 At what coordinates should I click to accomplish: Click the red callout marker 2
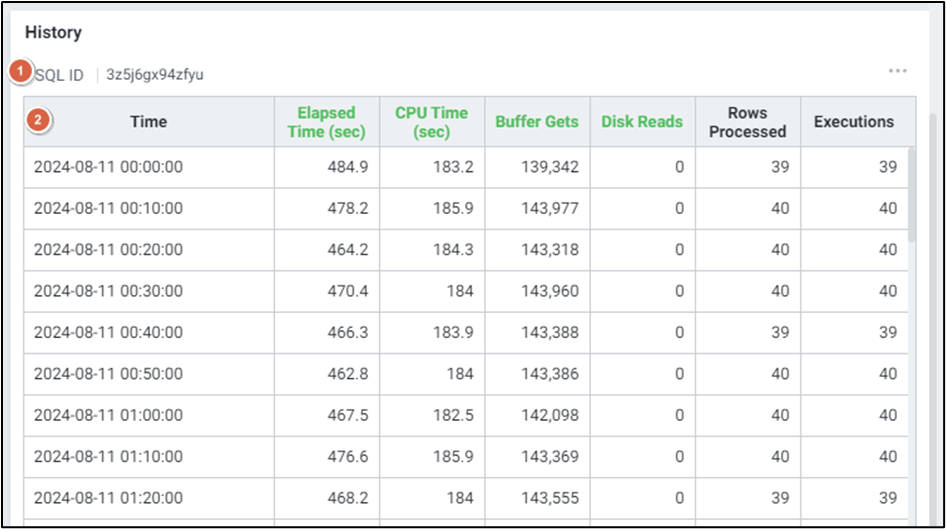(38, 121)
